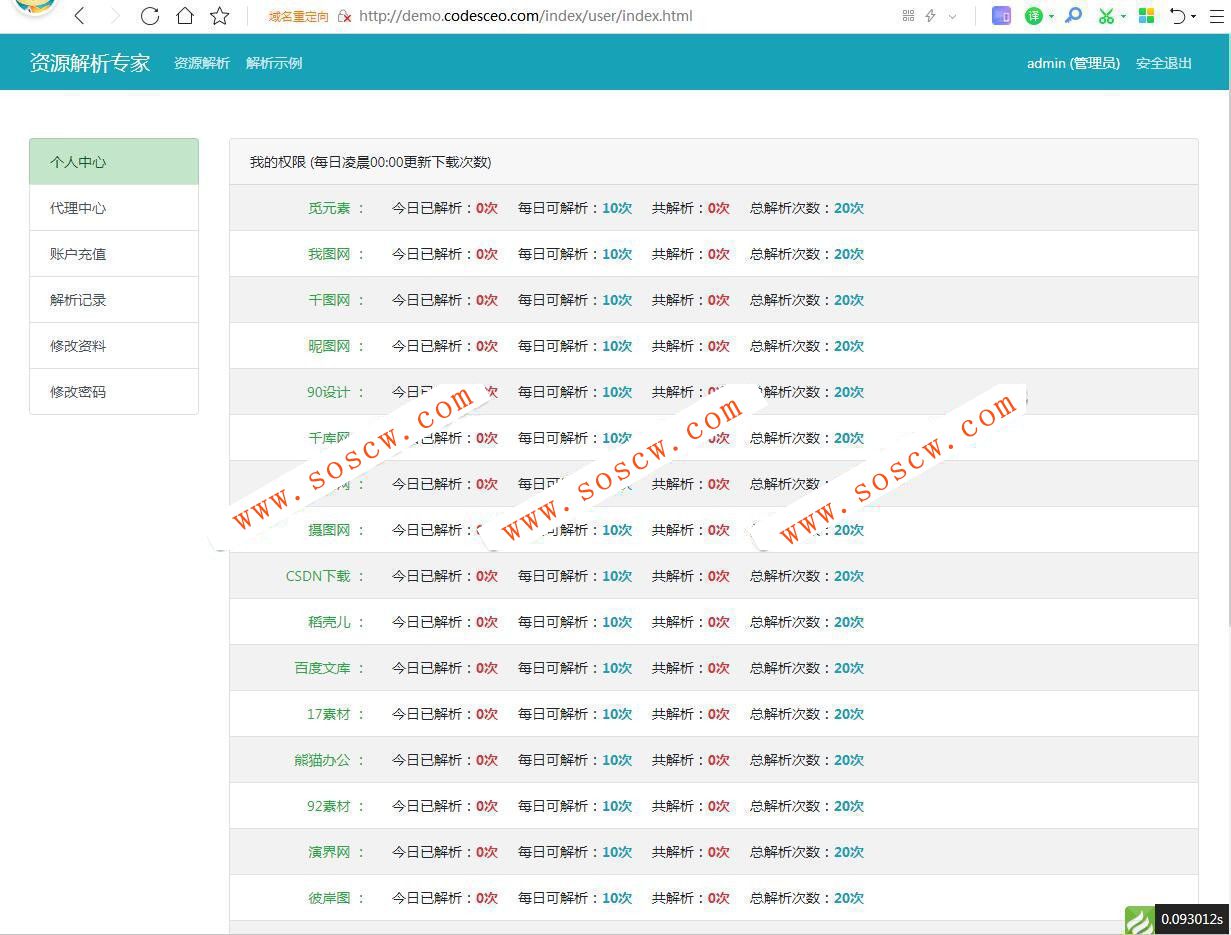
Task: Click the 昵图网 site name
Action: point(329,346)
